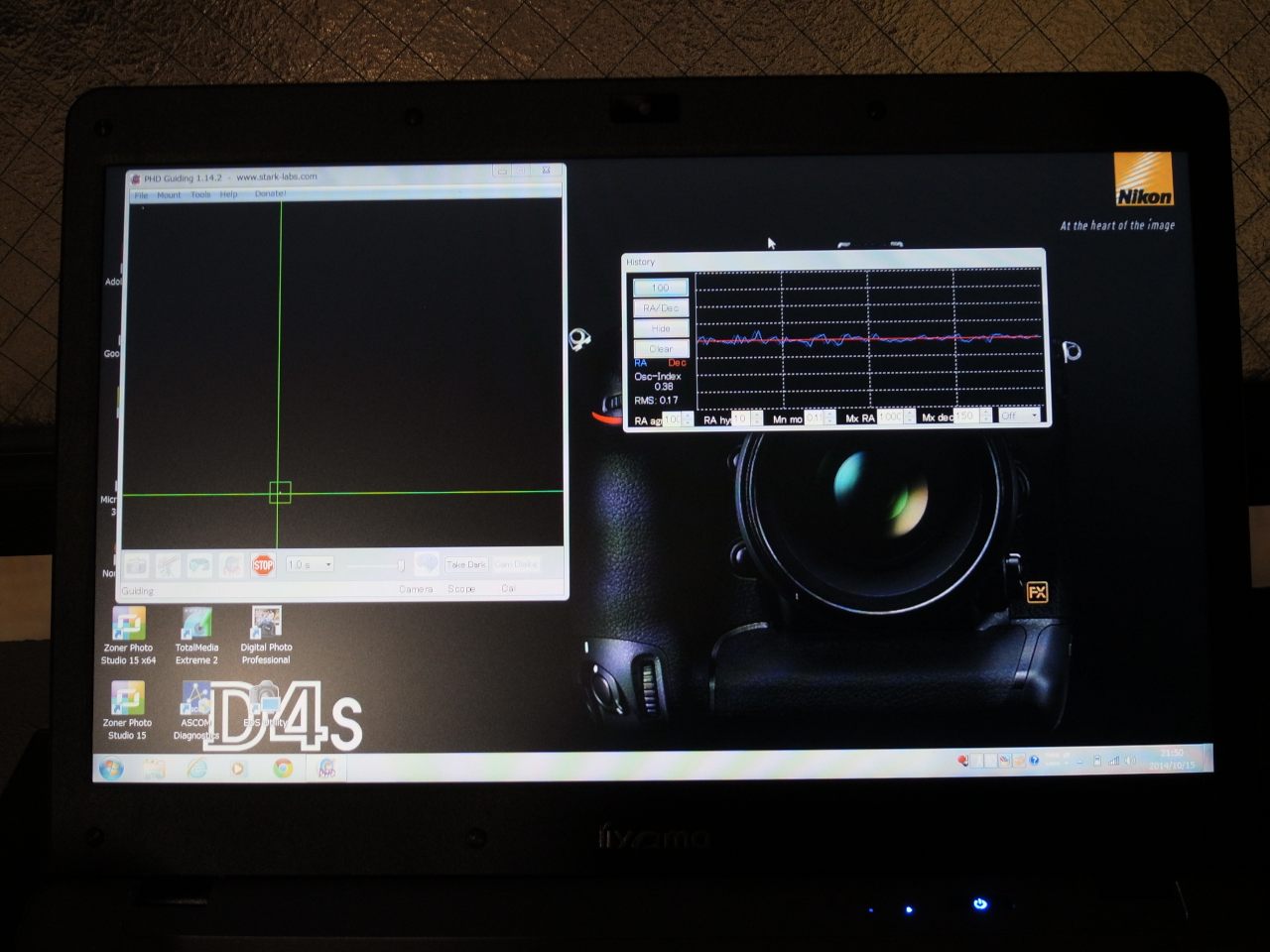This screenshot has height=952, width=1270.
Task: Open the exposure duration dropdown showing 1.0 s
Action: (310, 564)
